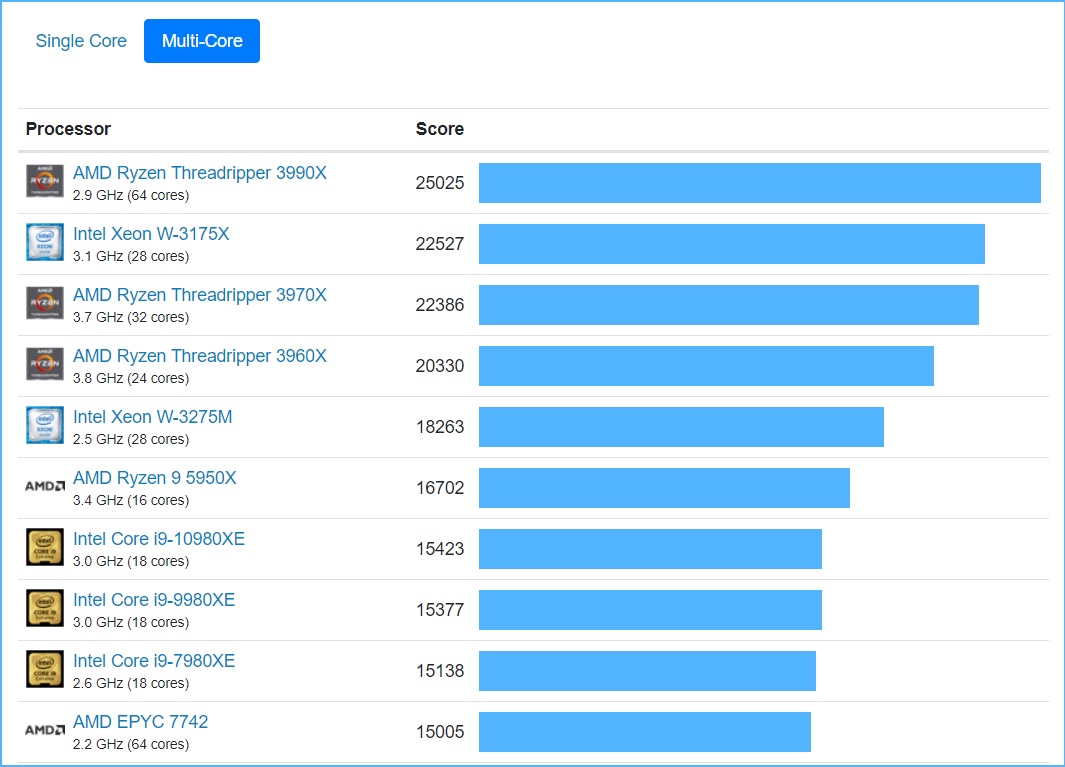Click the Threadripper 3990X Ryzen logo icon
The height and width of the screenshot is (767, 1065).
click(45, 181)
